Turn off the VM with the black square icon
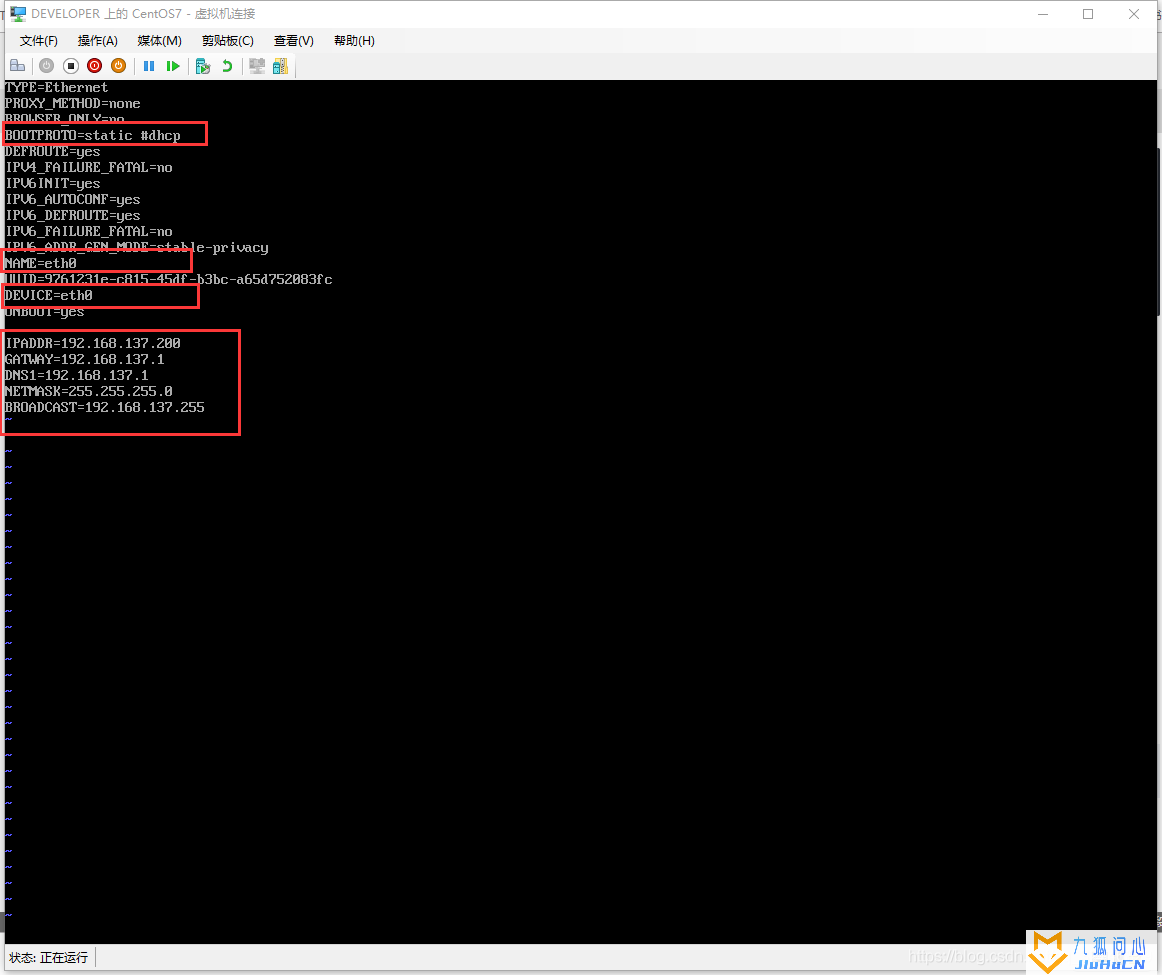 (70, 66)
